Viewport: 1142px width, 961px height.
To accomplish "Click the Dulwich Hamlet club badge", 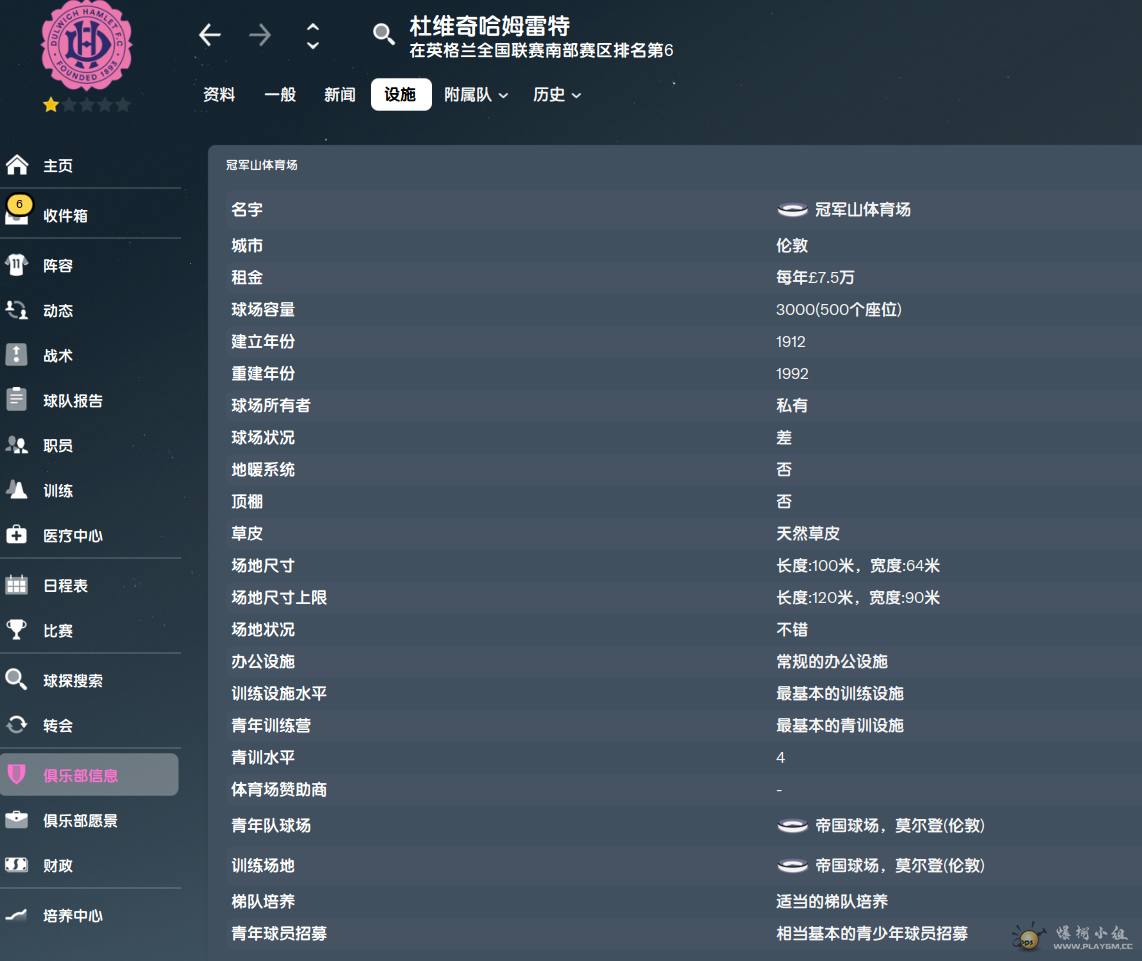I will pyautogui.click(x=87, y=45).
